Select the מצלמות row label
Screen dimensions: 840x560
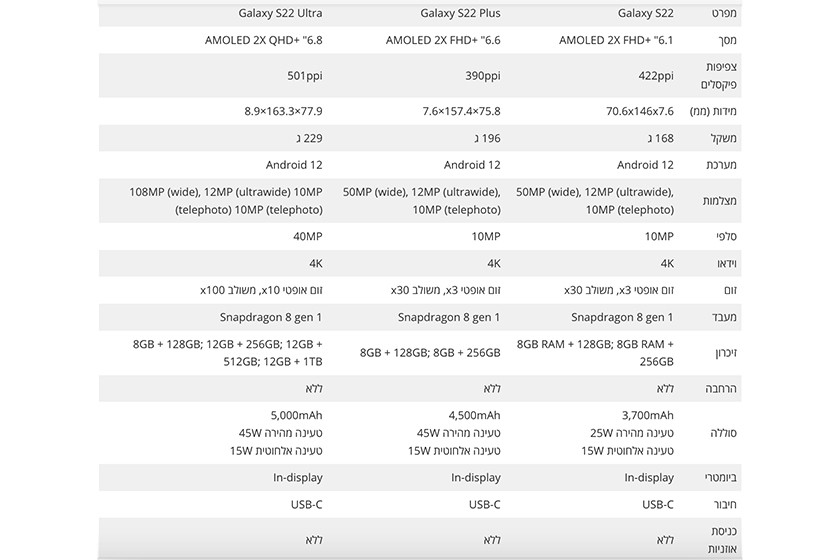tap(719, 201)
